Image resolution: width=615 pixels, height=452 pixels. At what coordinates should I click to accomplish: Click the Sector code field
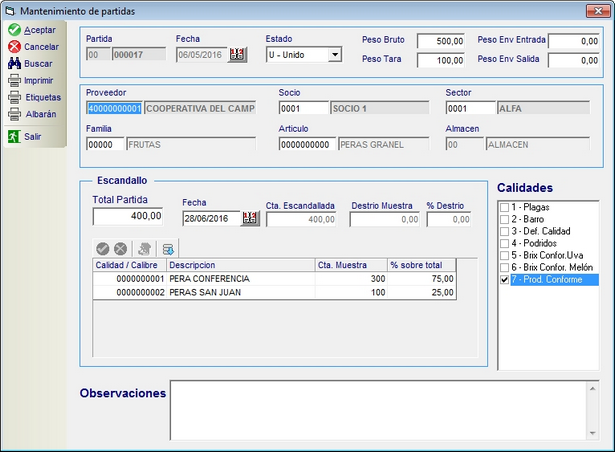pos(471,108)
